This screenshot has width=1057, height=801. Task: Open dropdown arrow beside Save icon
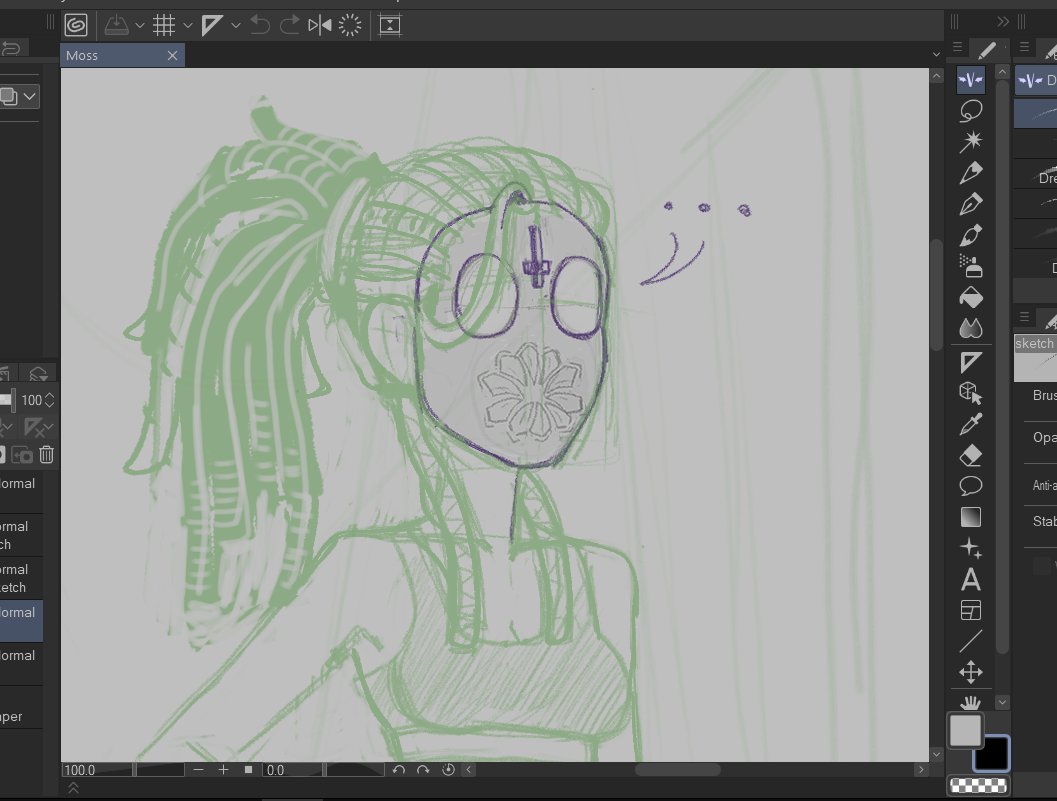[x=140, y=26]
